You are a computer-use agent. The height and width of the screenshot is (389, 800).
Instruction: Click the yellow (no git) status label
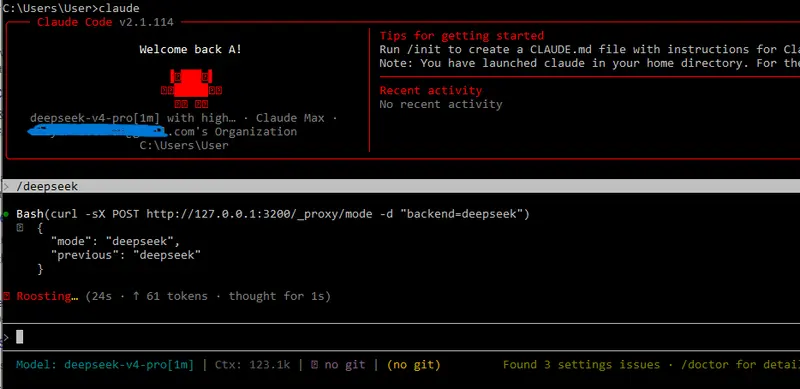pyautogui.click(x=414, y=365)
